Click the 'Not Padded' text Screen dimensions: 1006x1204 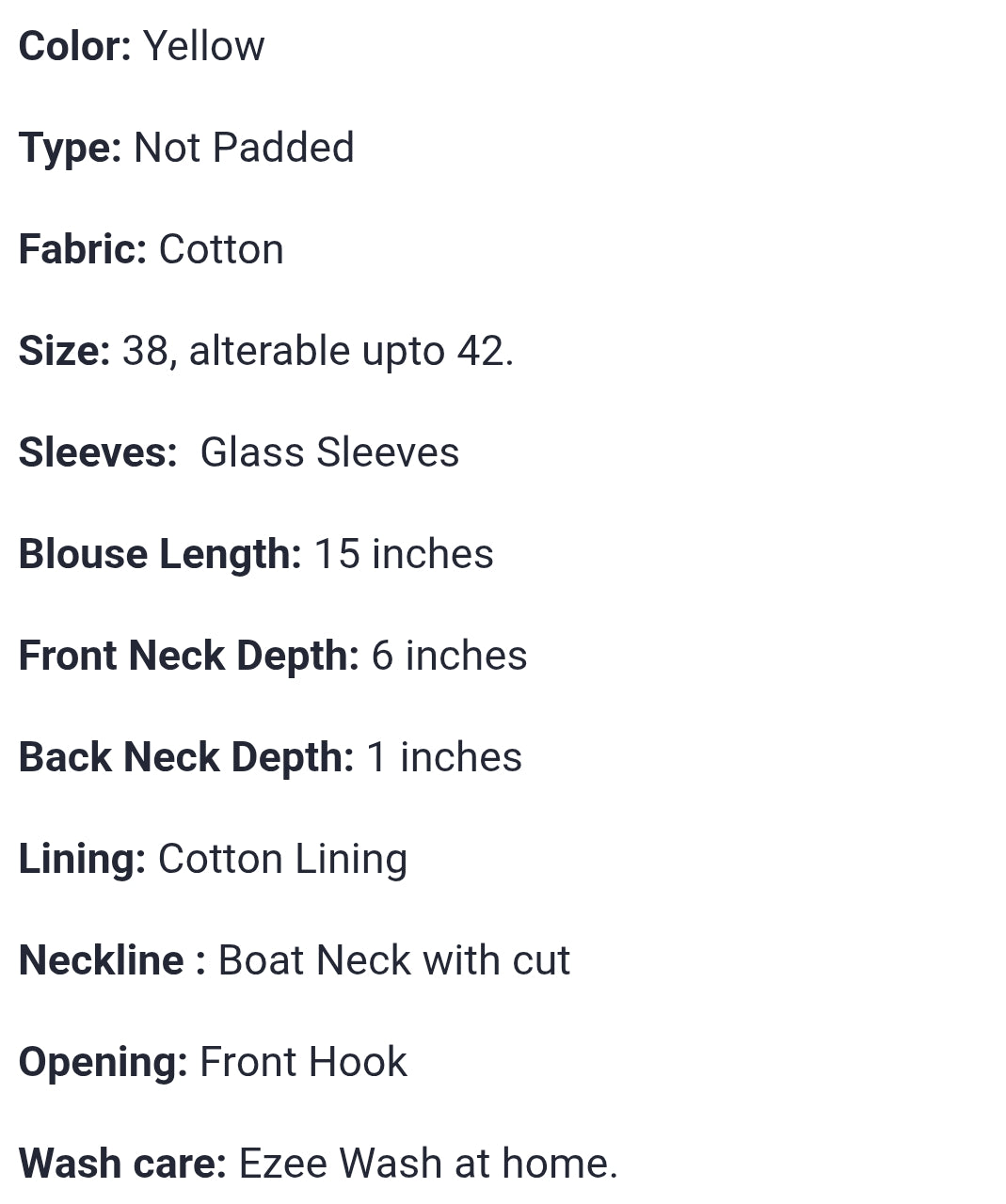click(x=244, y=148)
